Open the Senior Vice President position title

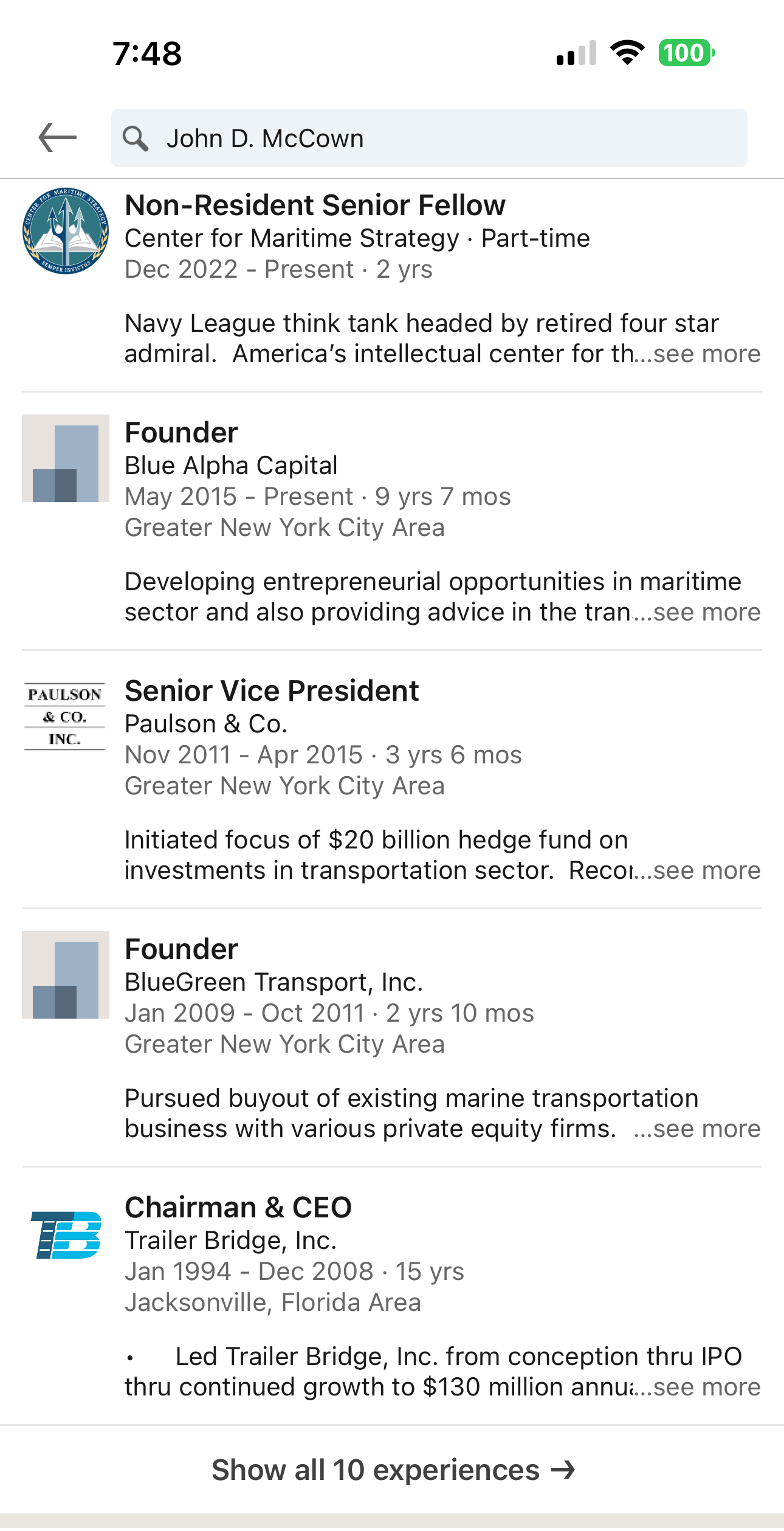pos(272,691)
